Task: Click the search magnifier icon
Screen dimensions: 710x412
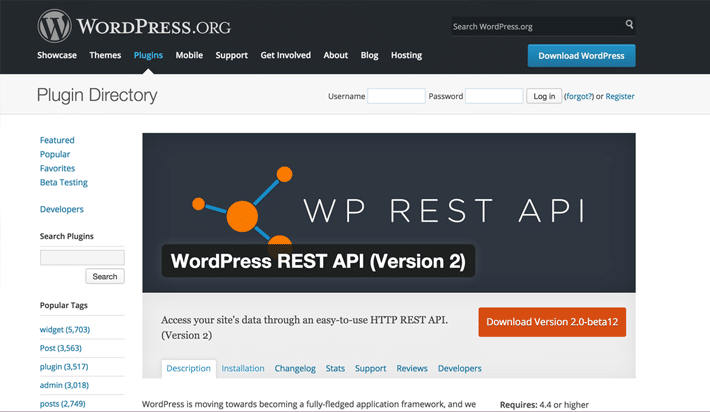Action: pyautogui.click(x=629, y=24)
